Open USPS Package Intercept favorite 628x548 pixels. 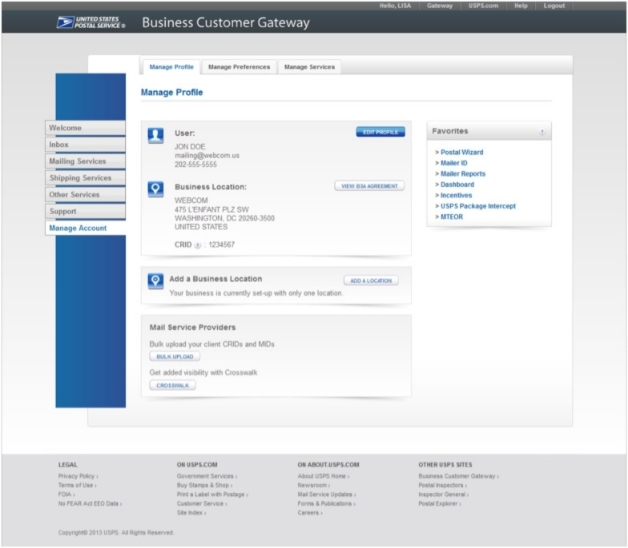tap(478, 206)
